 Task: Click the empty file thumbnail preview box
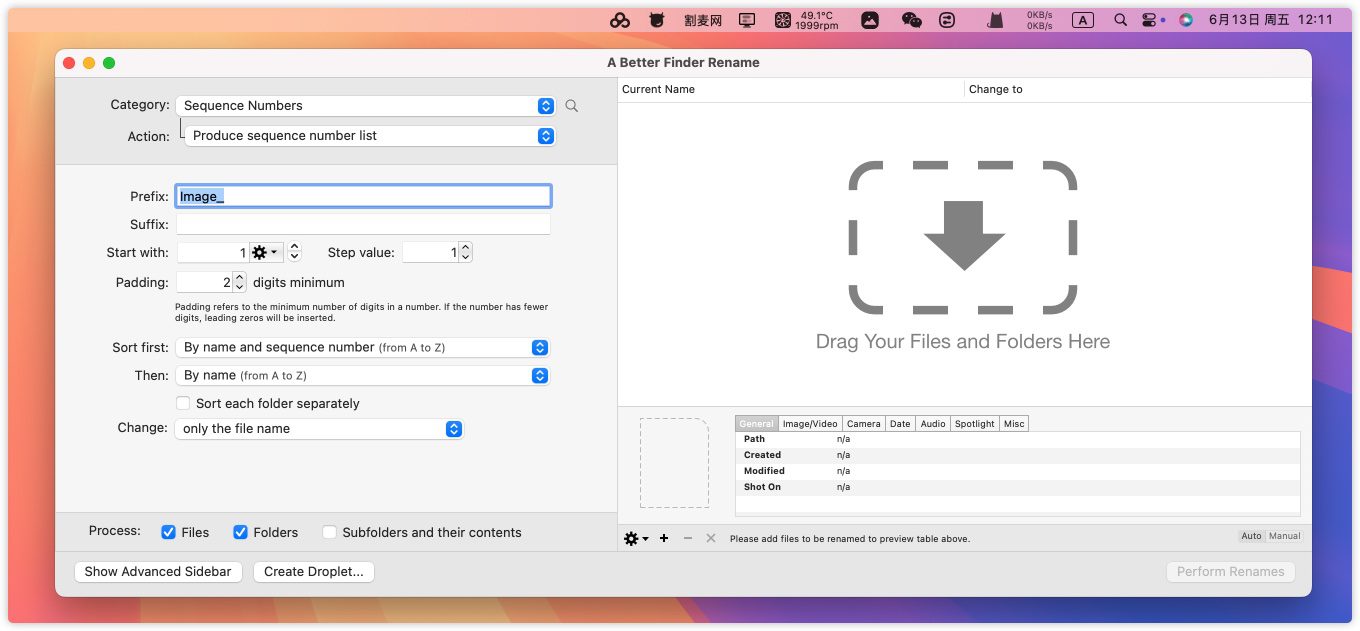point(674,463)
